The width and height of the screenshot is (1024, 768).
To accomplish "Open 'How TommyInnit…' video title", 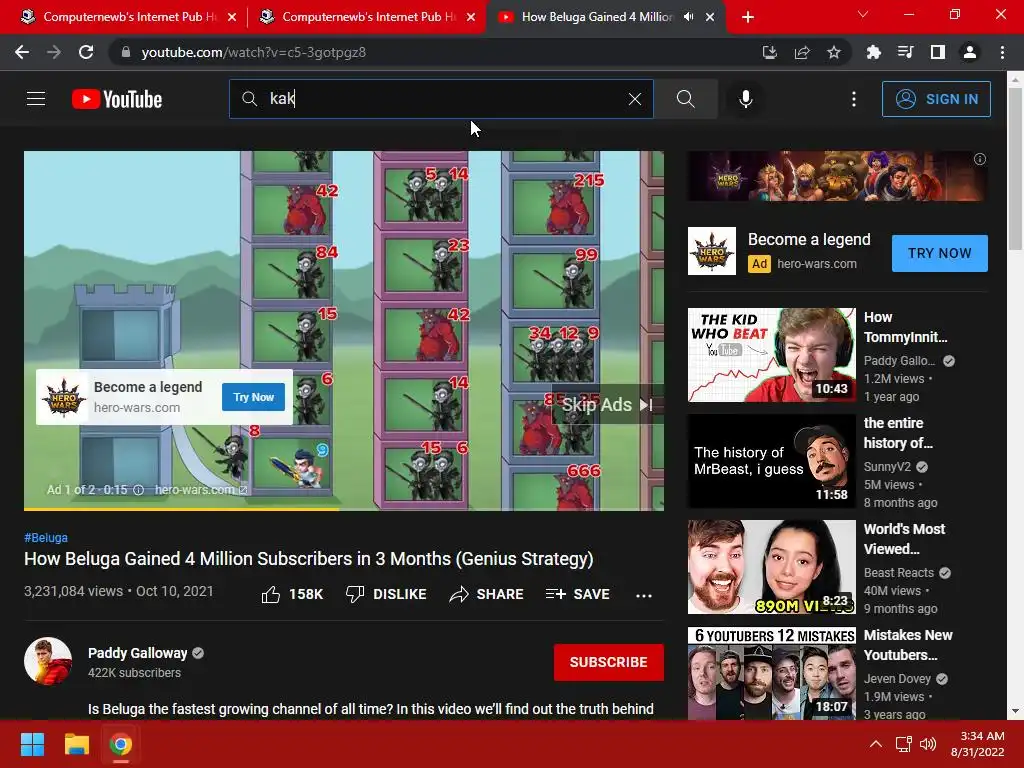I will 906,327.
